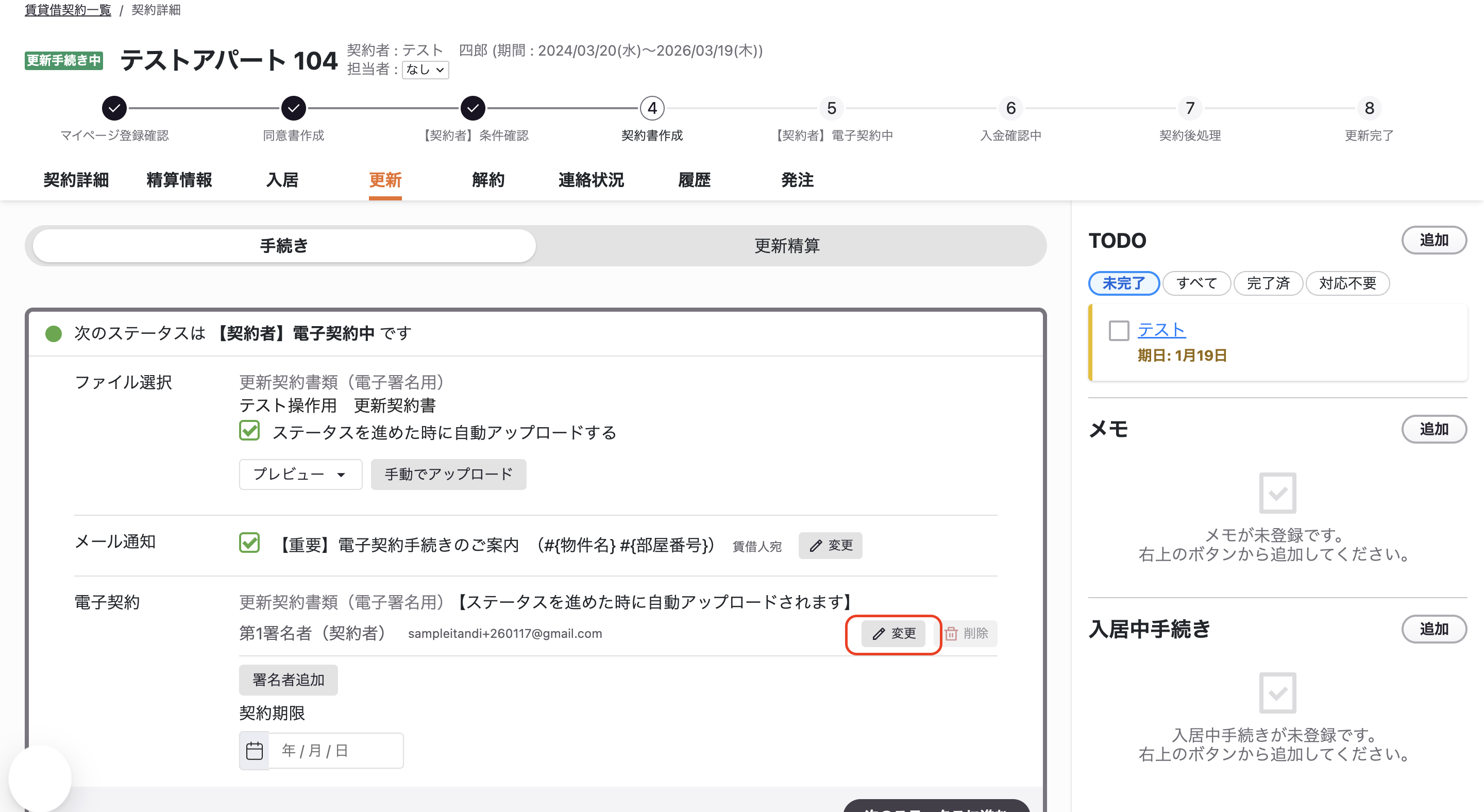This screenshot has height=812, width=1484.
Task: Click step 5 circle 【契約者】電子契約中
Action: tap(831, 108)
